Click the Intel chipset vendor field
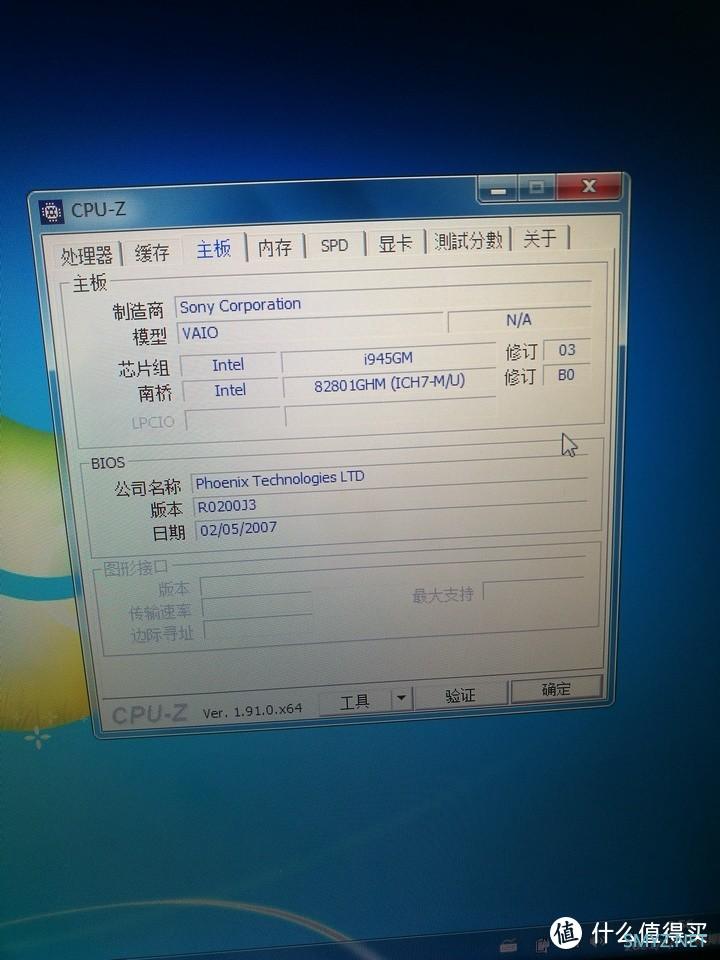 (228, 366)
